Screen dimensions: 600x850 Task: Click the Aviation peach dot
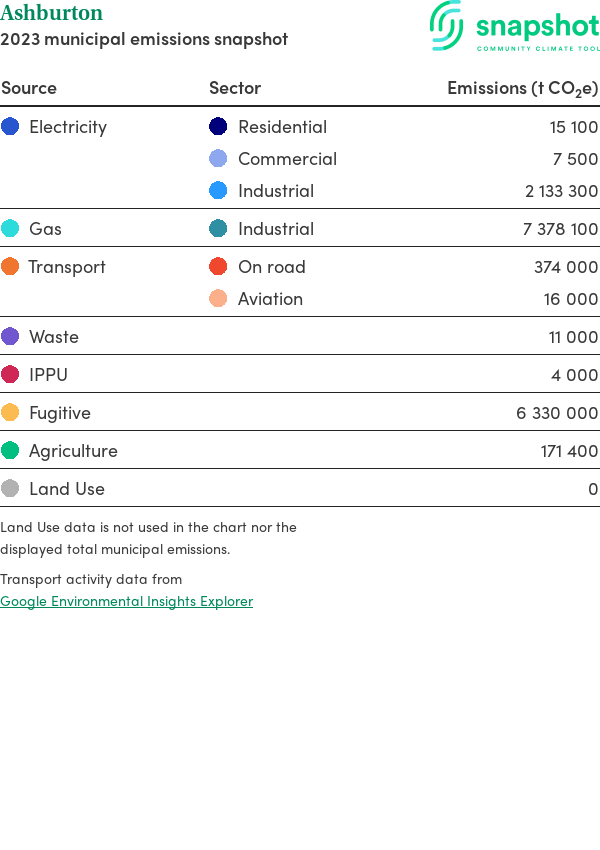pyautogui.click(x=218, y=299)
